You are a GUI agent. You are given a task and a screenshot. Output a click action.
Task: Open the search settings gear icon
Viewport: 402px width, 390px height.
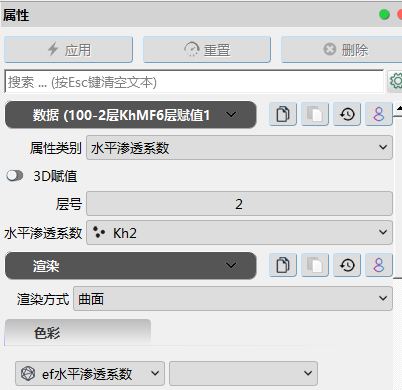[x=396, y=81]
